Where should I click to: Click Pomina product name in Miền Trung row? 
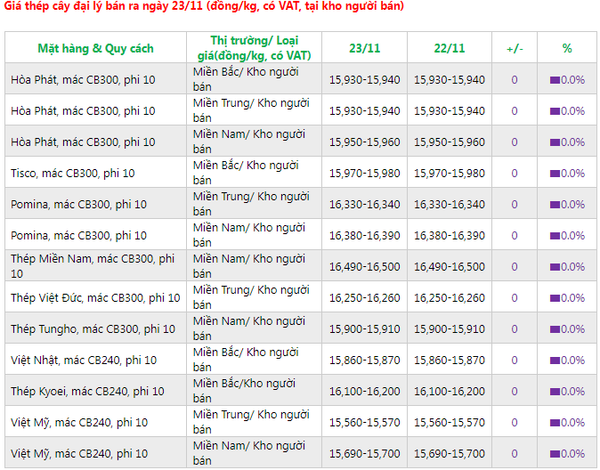tap(78, 204)
